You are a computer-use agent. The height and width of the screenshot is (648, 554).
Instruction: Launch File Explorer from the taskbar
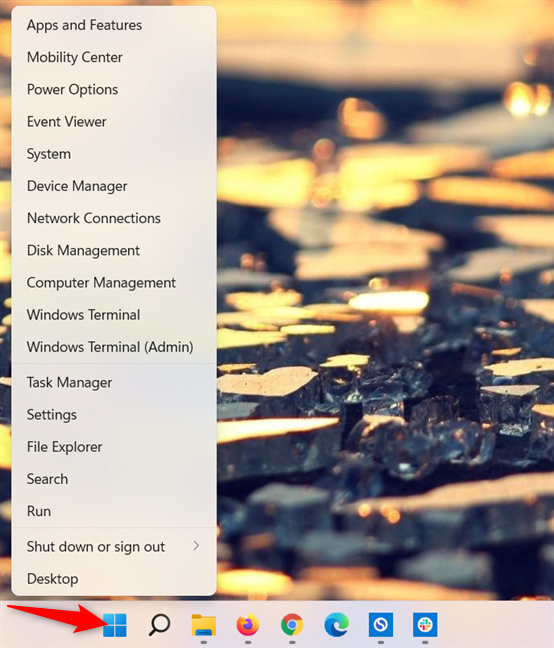point(203,624)
